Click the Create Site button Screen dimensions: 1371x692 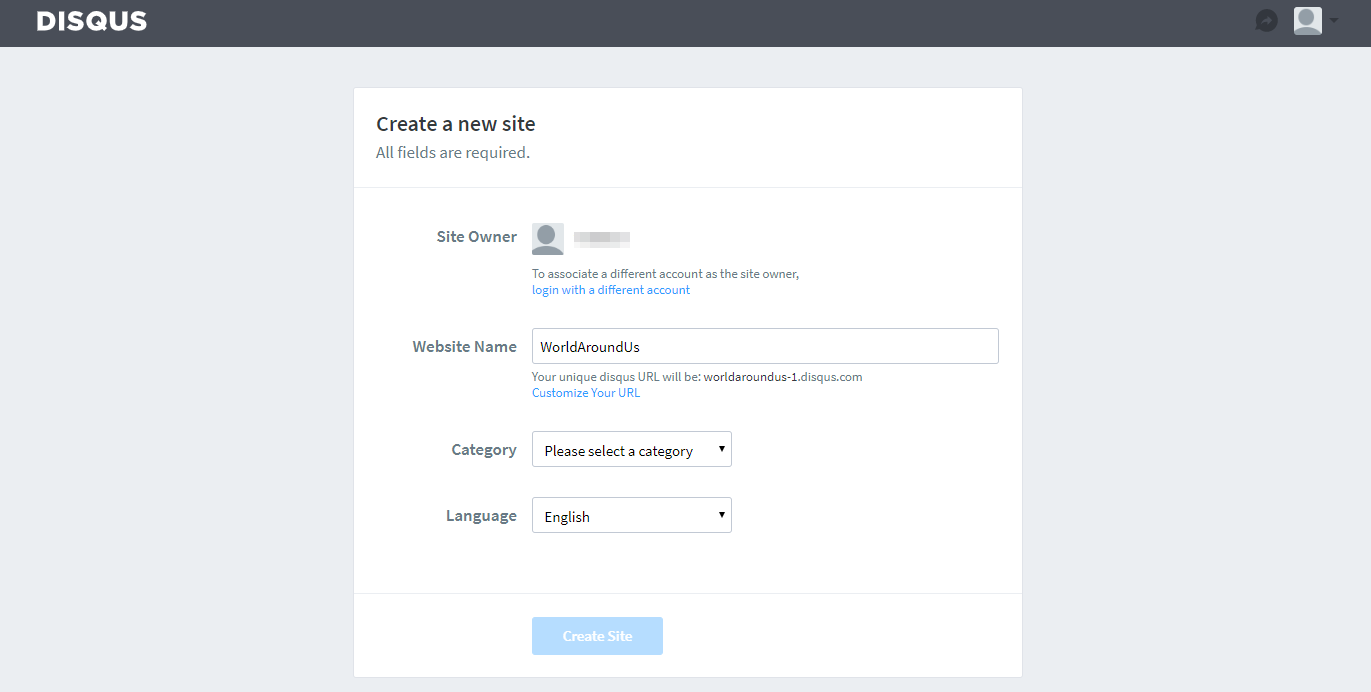pyautogui.click(x=597, y=636)
